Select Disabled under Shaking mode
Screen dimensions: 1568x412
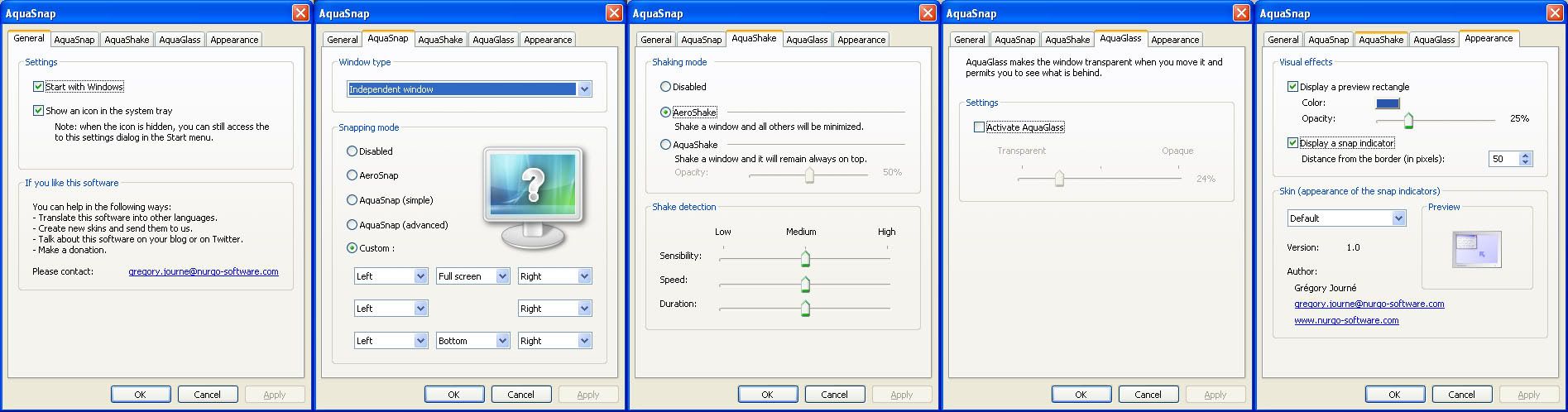(665, 86)
